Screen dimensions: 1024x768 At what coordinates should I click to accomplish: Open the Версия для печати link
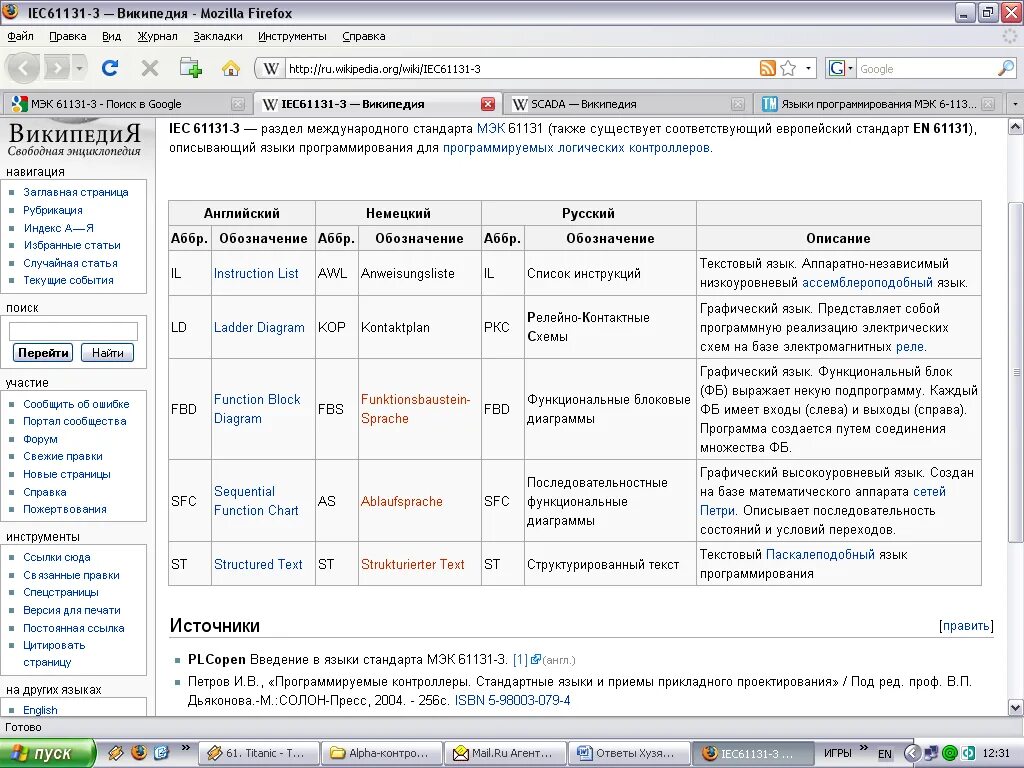[72, 610]
